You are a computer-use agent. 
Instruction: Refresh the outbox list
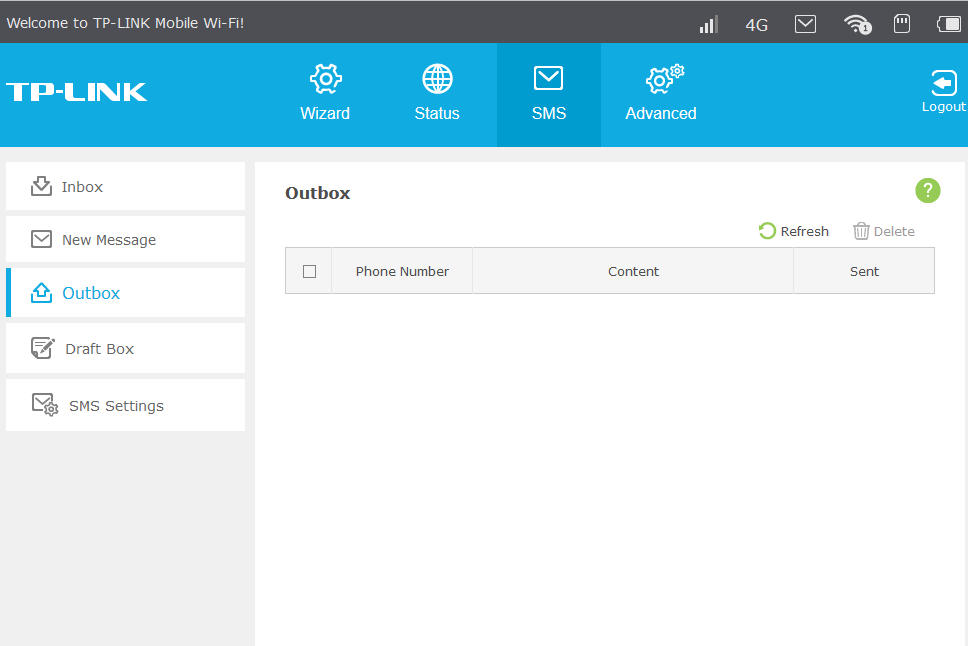point(794,231)
